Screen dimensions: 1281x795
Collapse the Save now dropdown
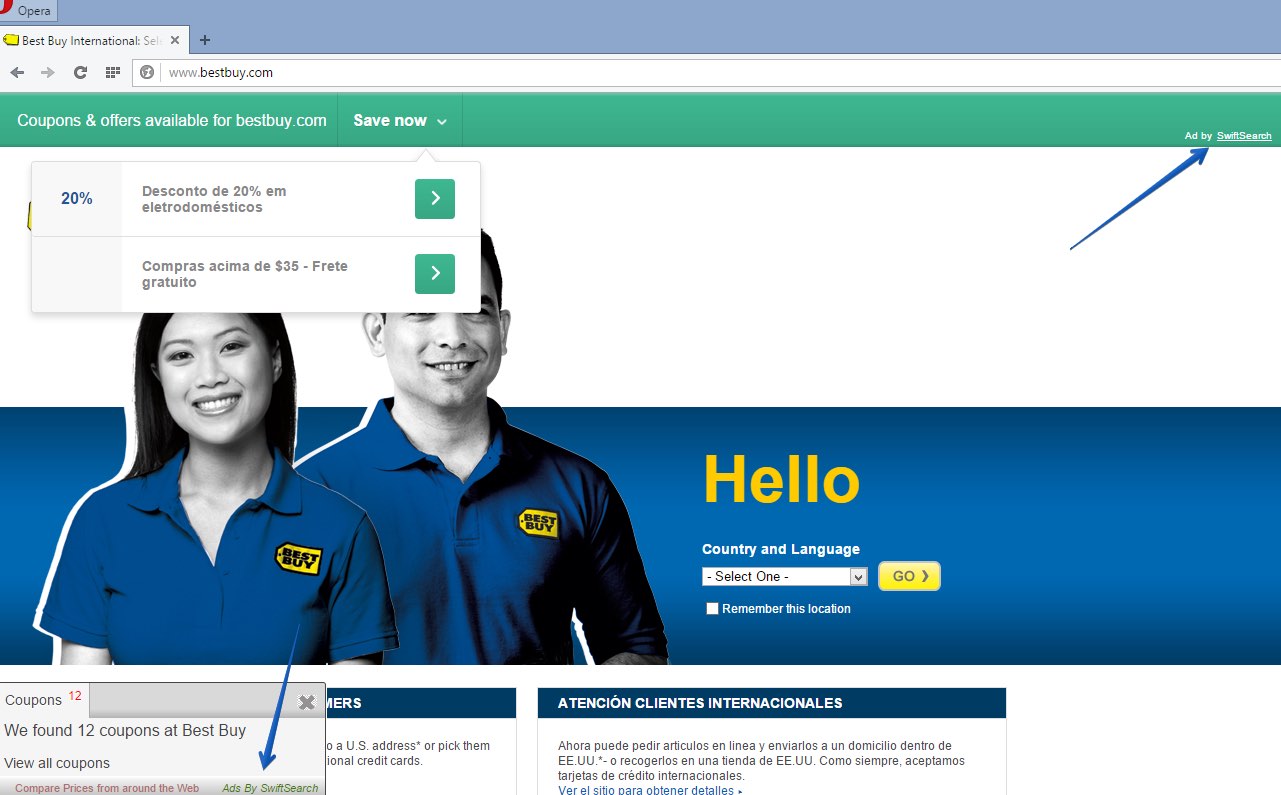[x=400, y=121]
